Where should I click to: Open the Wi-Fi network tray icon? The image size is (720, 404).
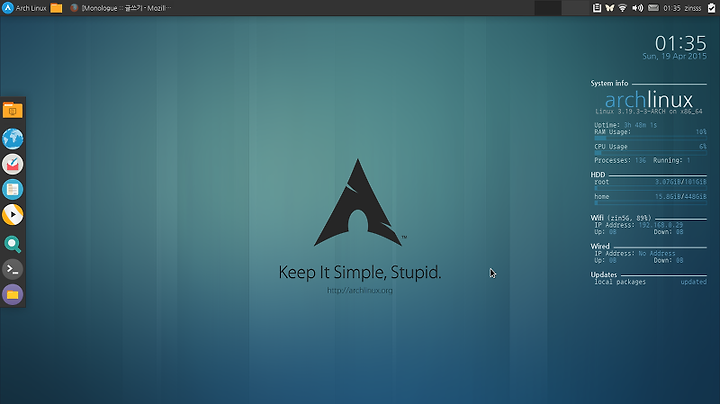pos(623,8)
